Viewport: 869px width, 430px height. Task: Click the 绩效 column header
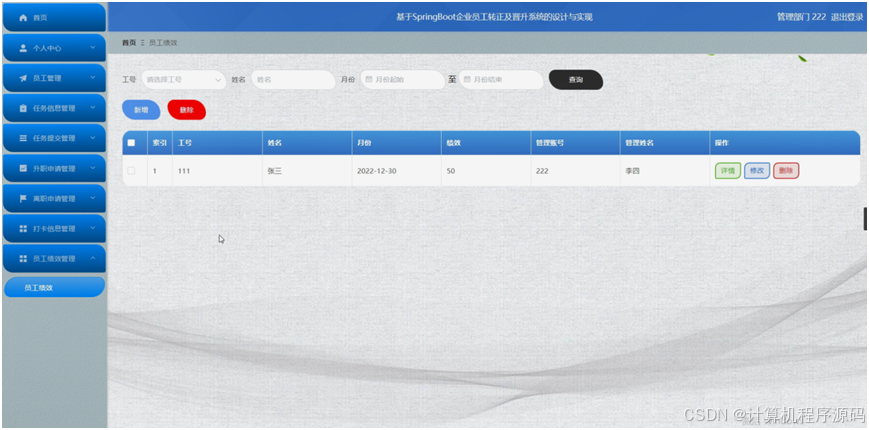[486, 143]
